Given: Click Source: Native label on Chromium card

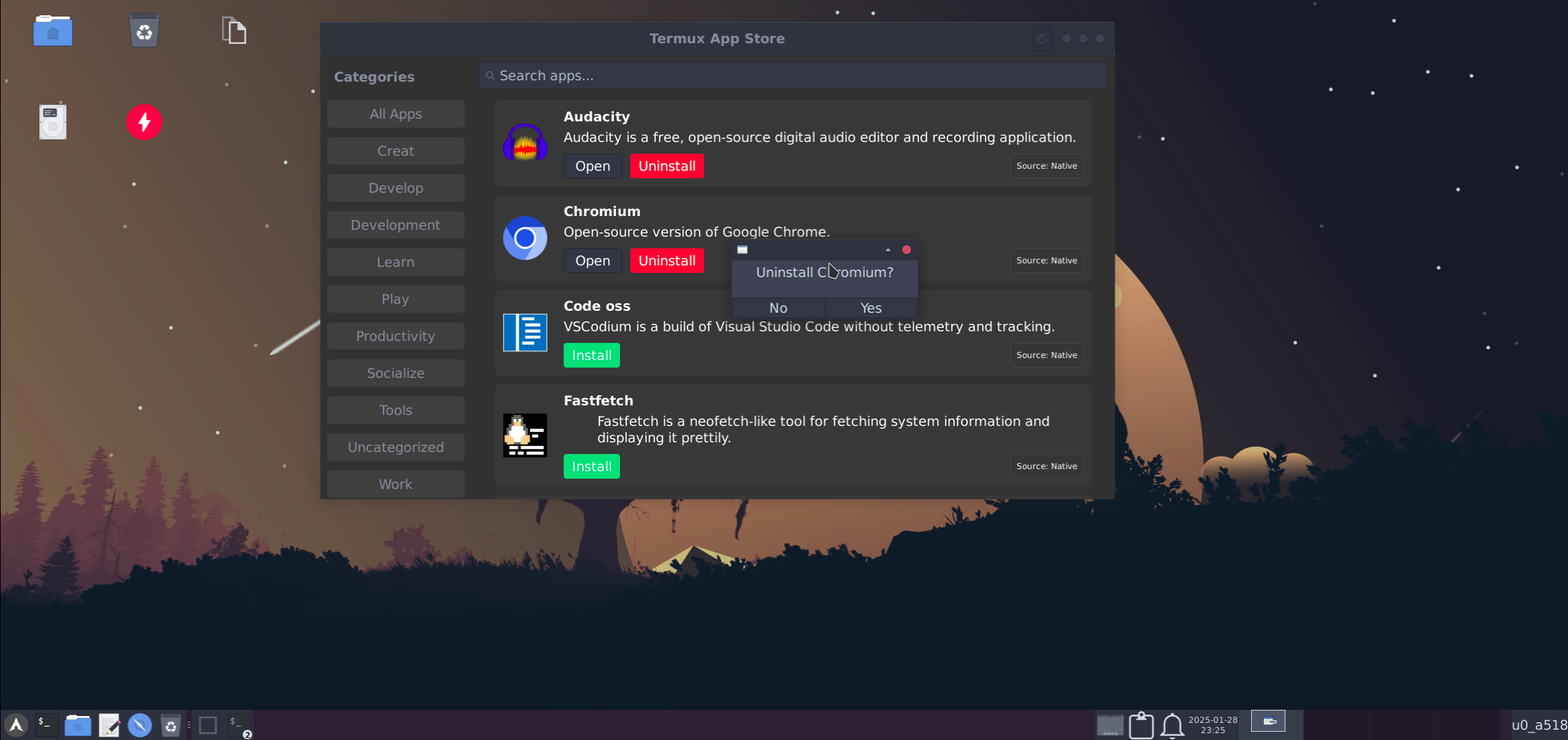Looking at the screenshot, I should click(x=1047, y=261).
